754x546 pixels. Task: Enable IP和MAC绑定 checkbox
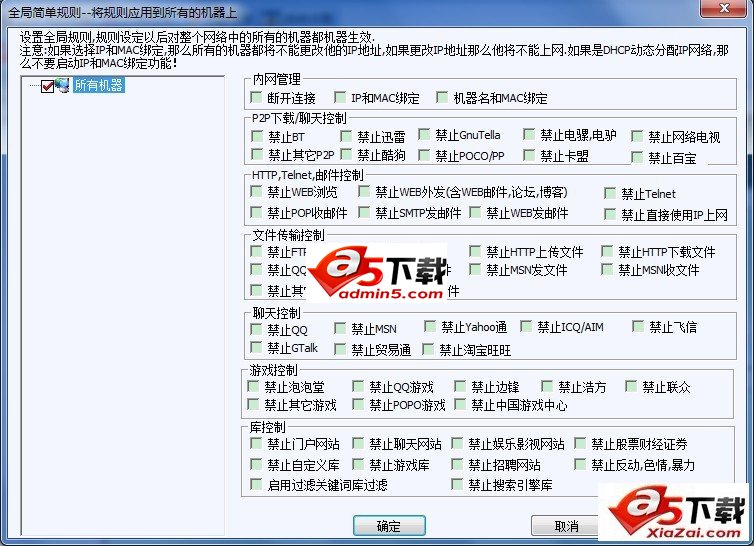340,98
